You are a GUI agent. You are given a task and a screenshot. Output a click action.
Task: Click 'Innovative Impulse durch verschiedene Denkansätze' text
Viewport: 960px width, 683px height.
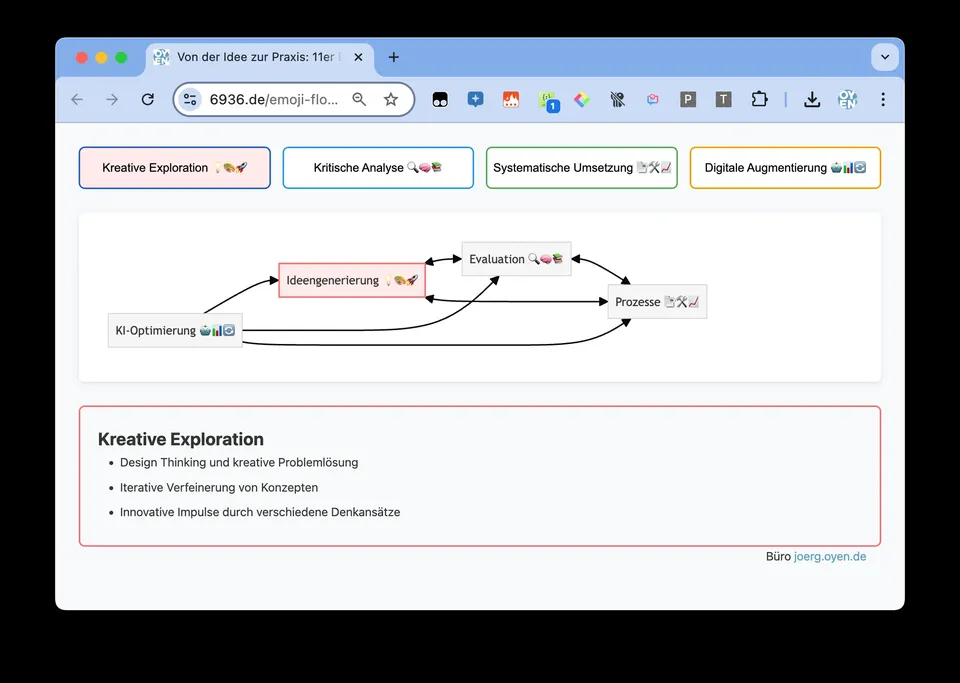(260, 512)
